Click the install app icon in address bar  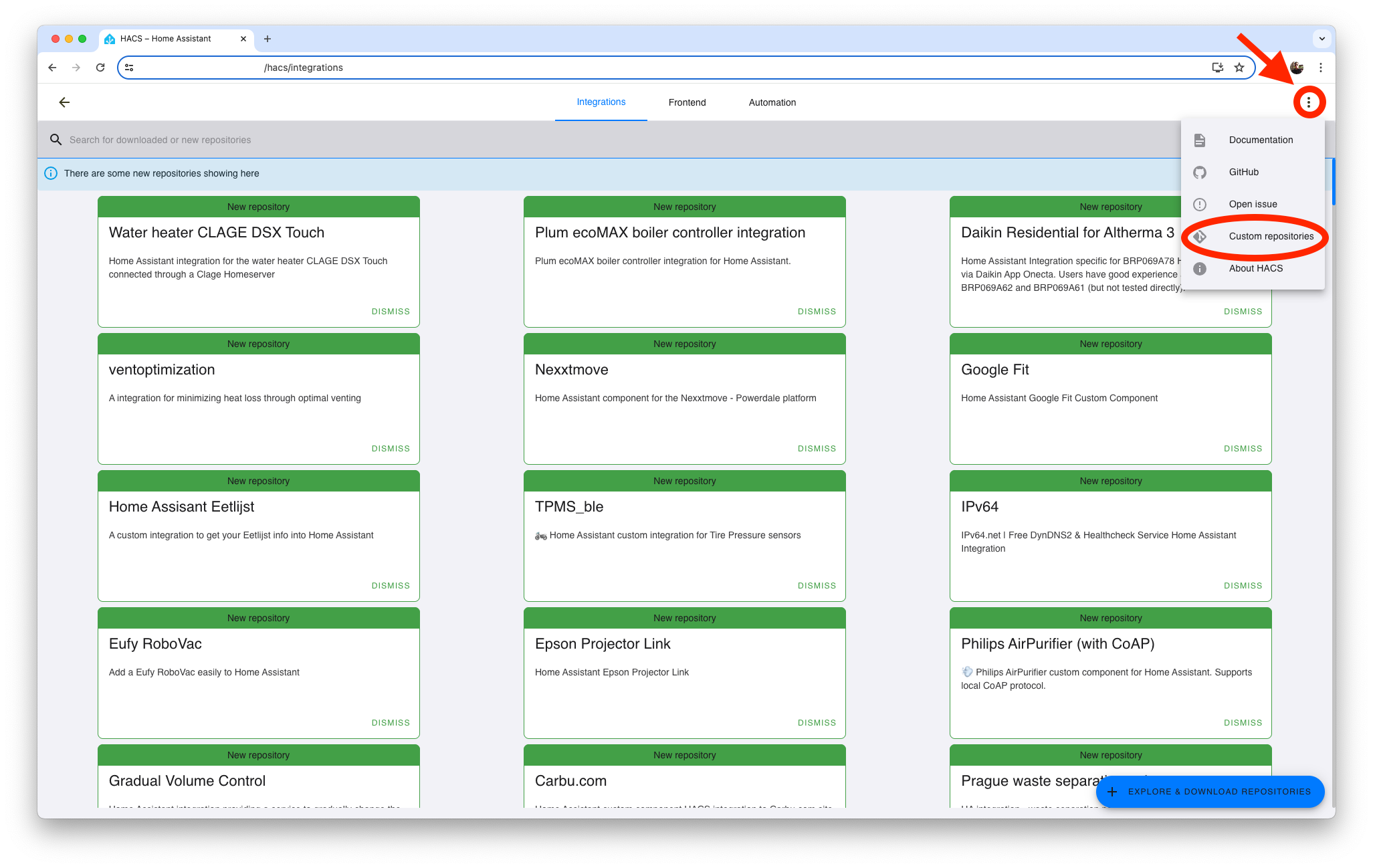(x=1217, y=68)
